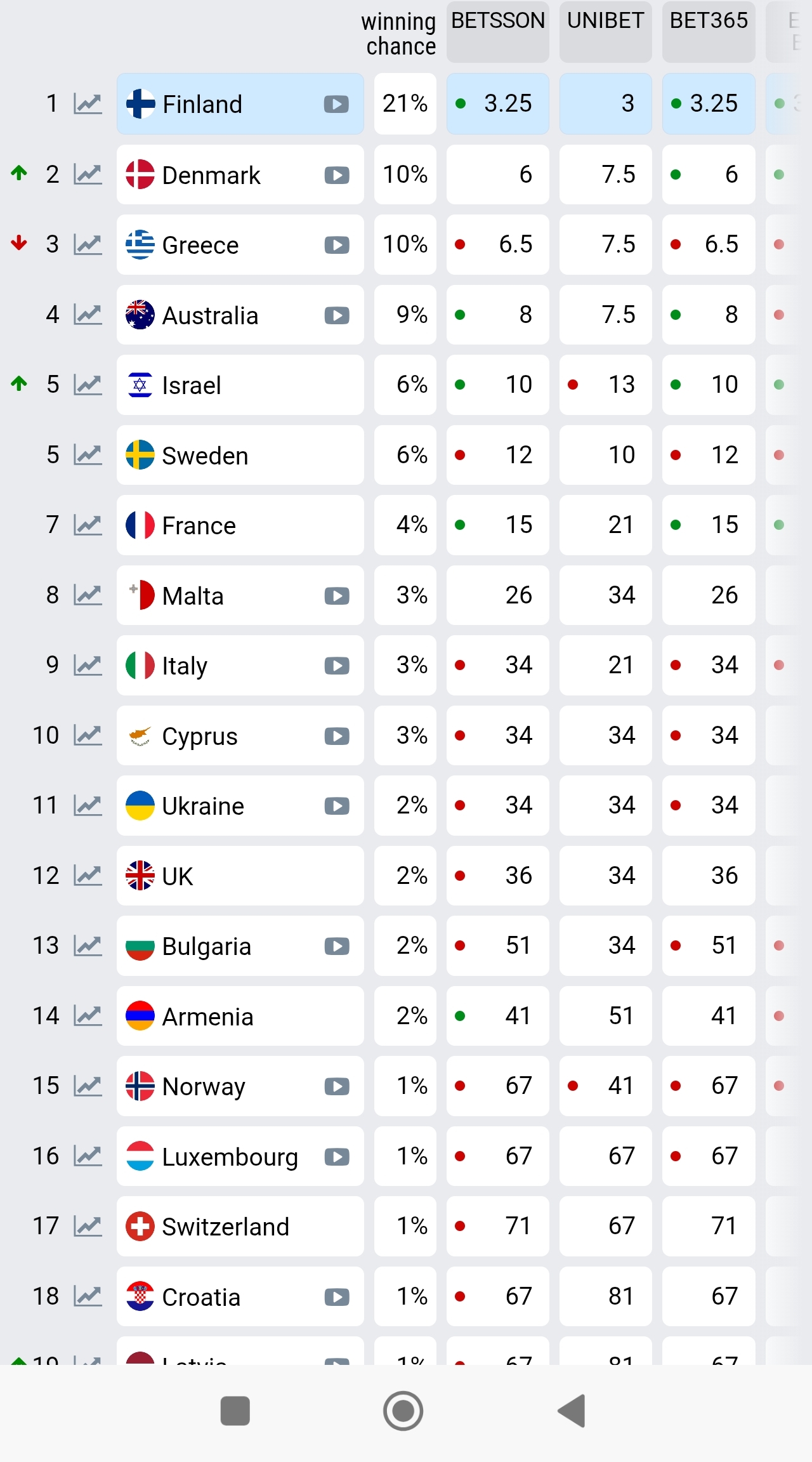Play Luxembourg's song video

(x=337, y=1157)
